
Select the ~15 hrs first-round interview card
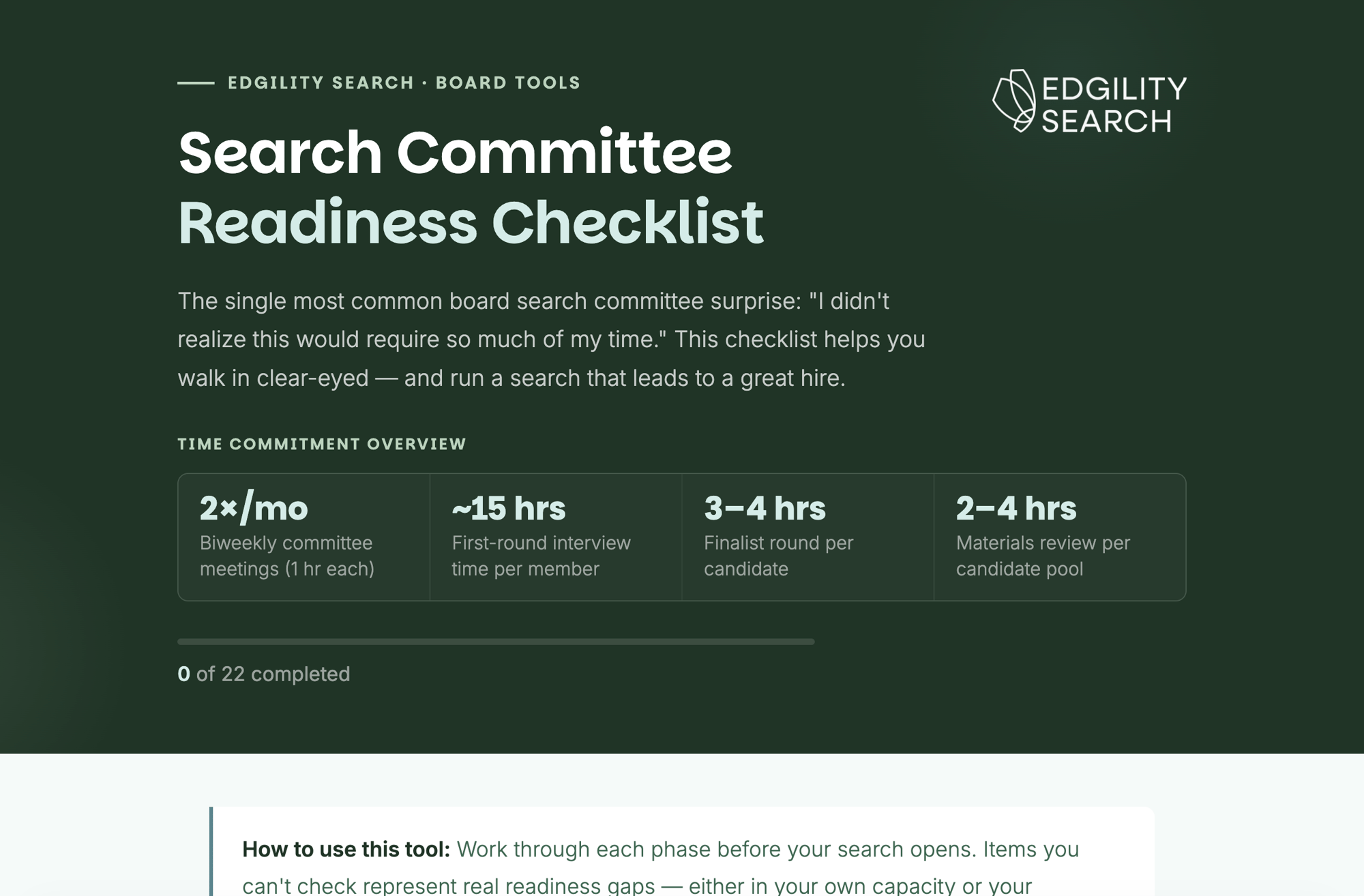(x=556, y=537)
